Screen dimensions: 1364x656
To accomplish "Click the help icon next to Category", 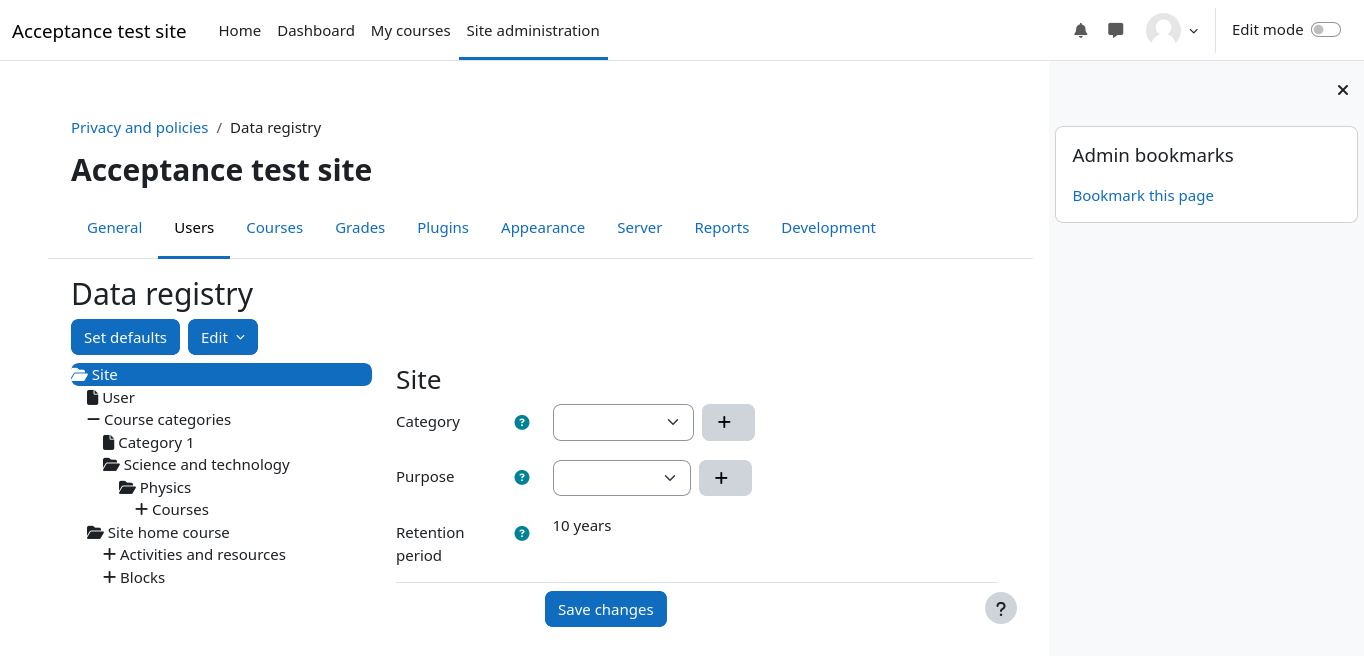I will pyautogui.click(x=521, y=422).
